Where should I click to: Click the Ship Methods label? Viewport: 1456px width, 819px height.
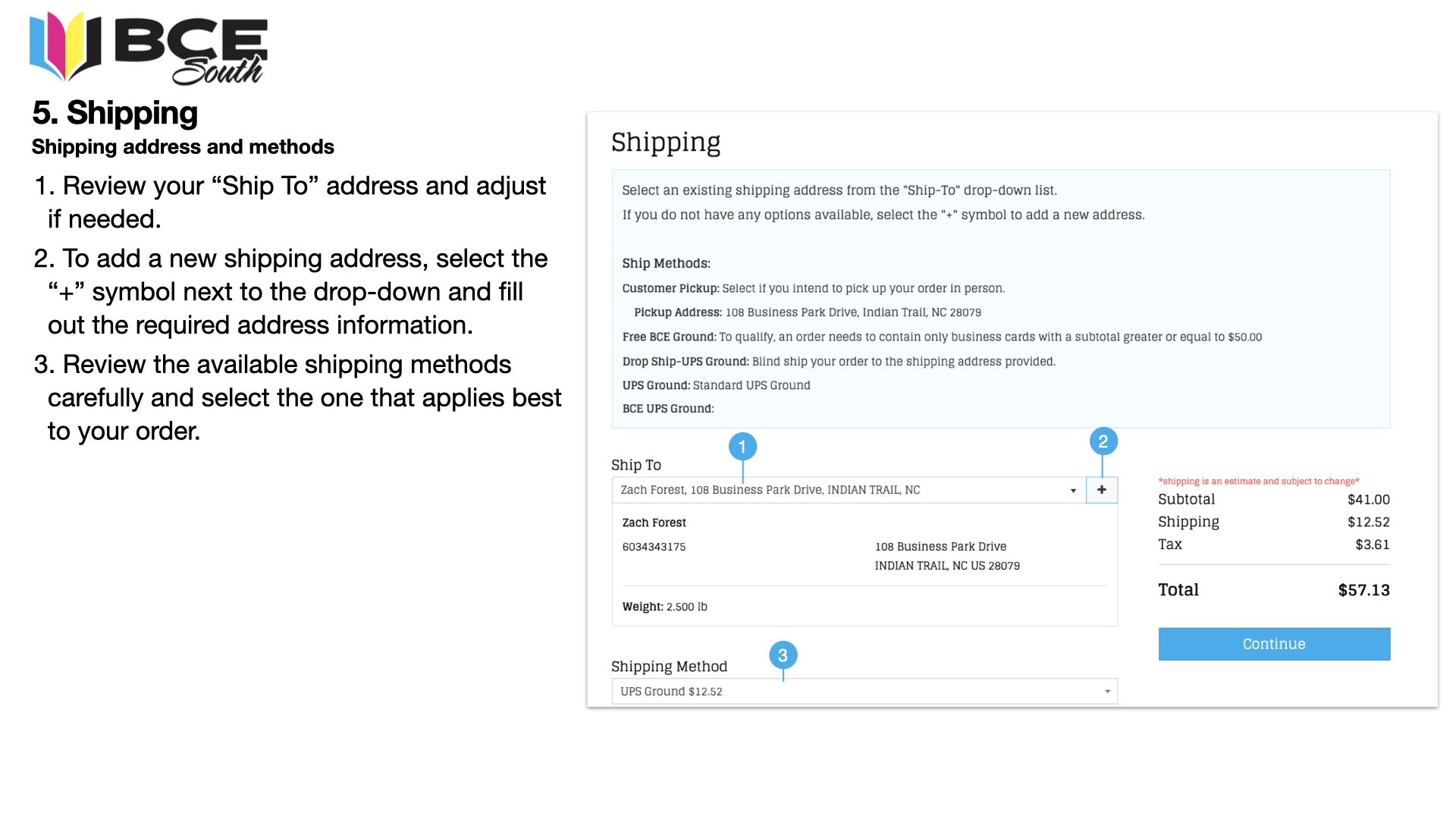pos(666,263)
